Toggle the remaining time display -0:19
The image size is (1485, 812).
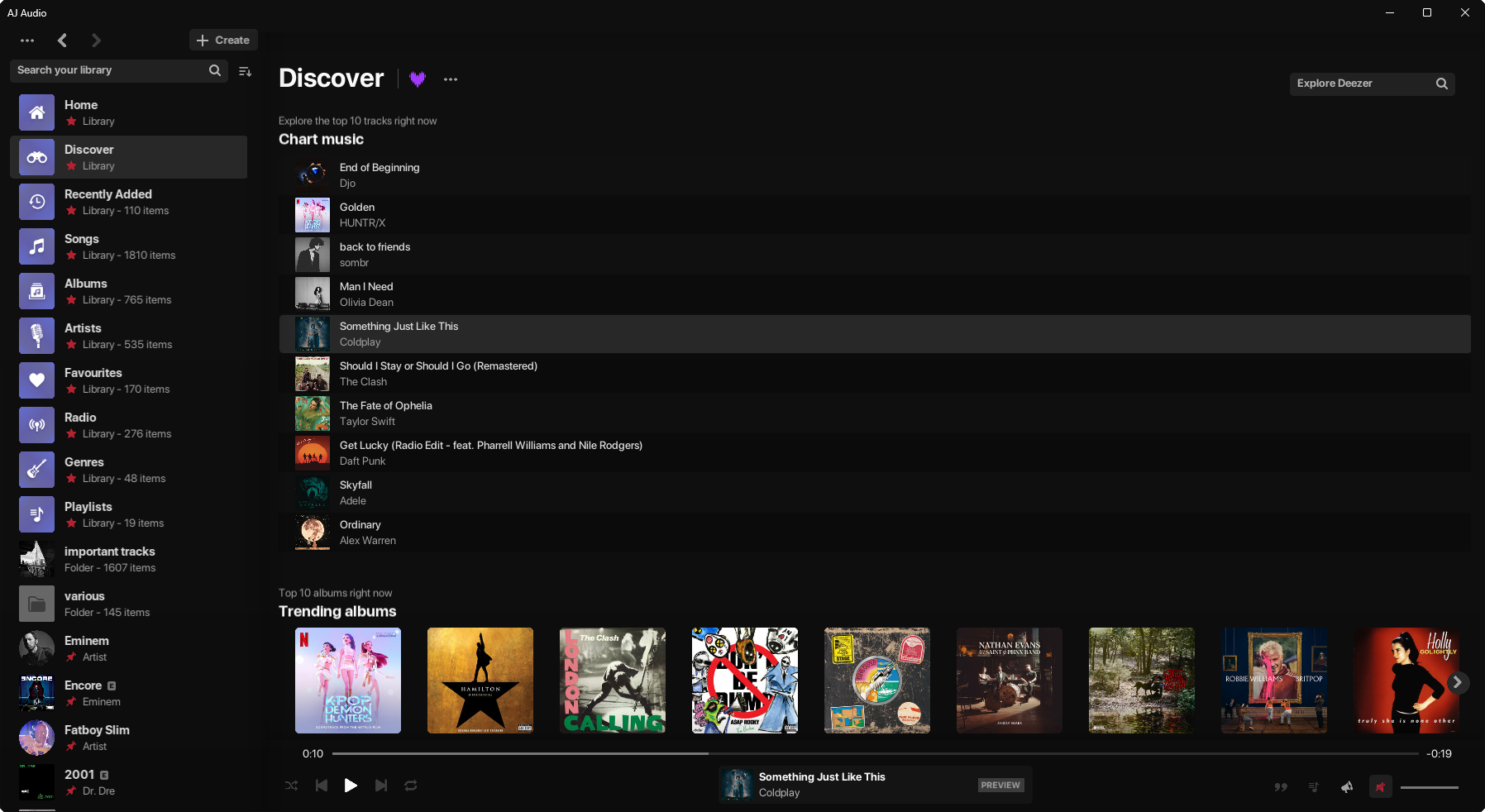(x=1439, y=754)
